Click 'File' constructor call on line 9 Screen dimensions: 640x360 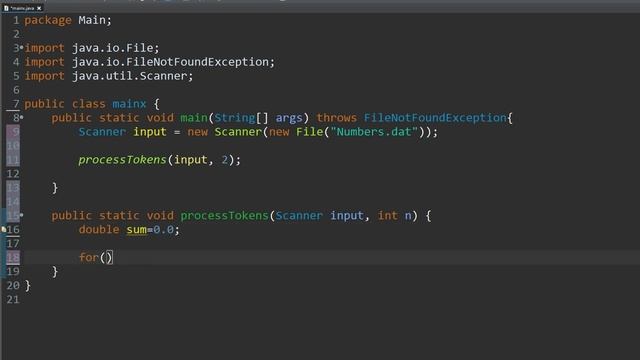tap(309, 131)
